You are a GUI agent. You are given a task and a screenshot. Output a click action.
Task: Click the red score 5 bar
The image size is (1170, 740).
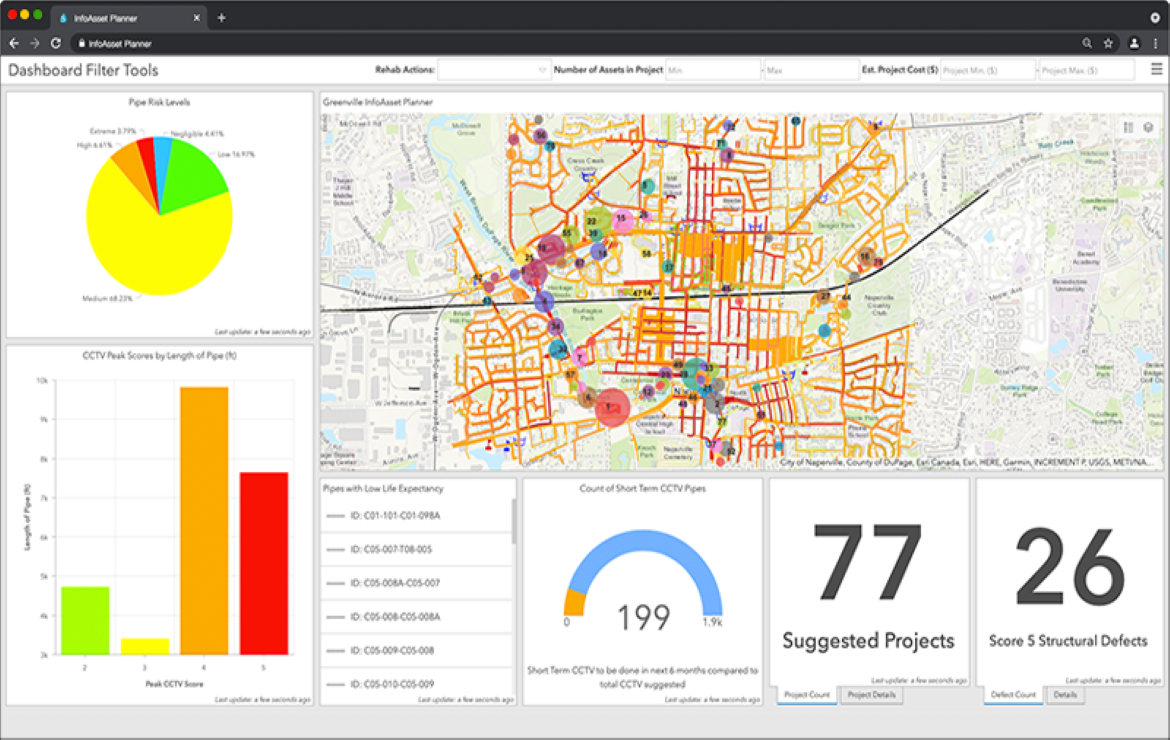point(264,563)
